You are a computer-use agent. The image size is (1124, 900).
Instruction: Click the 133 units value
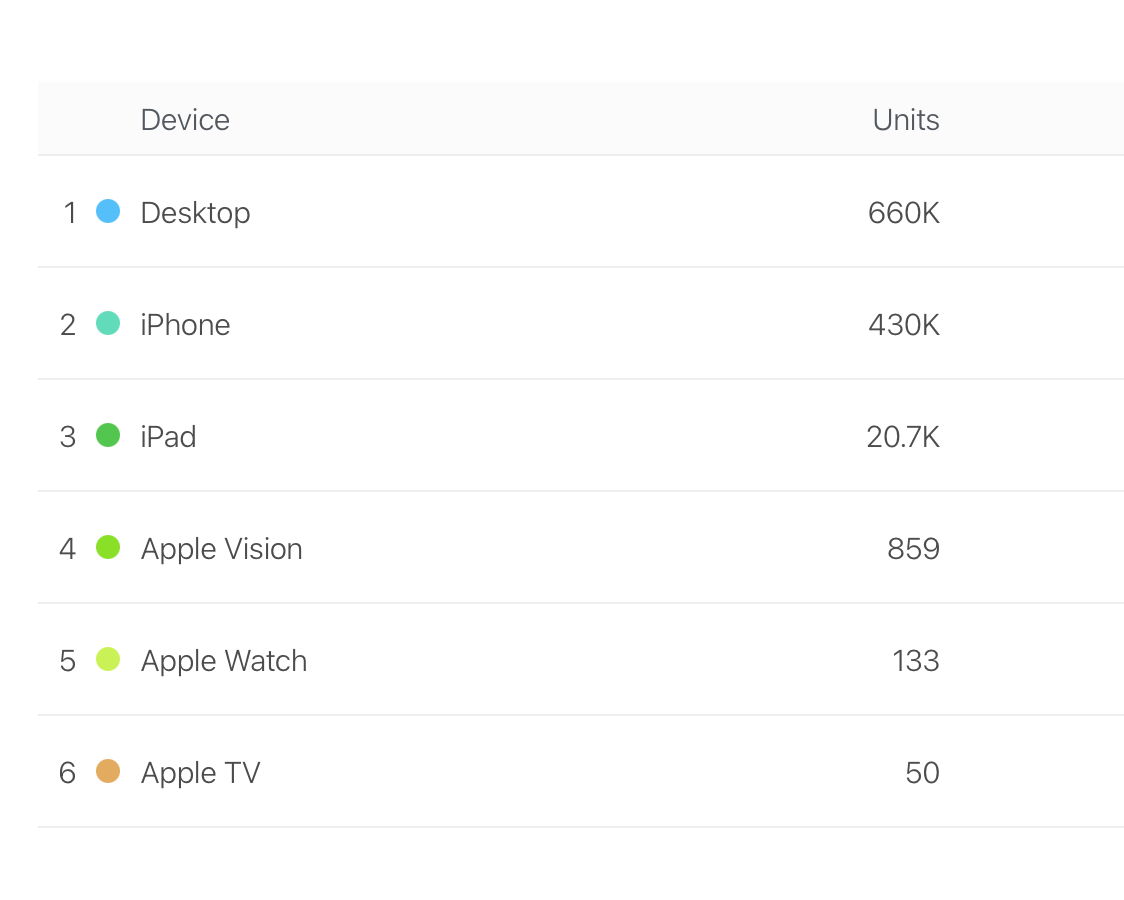click(915, 661)
